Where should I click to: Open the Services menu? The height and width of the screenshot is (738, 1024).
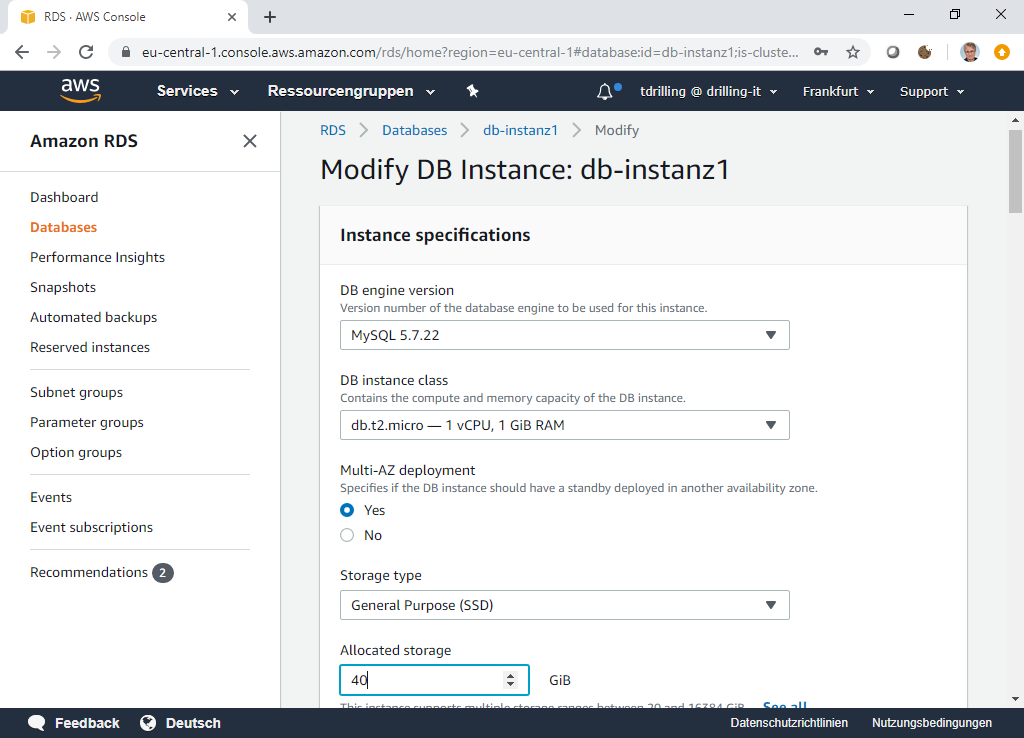pyautogui.click(x=198, y=91)
